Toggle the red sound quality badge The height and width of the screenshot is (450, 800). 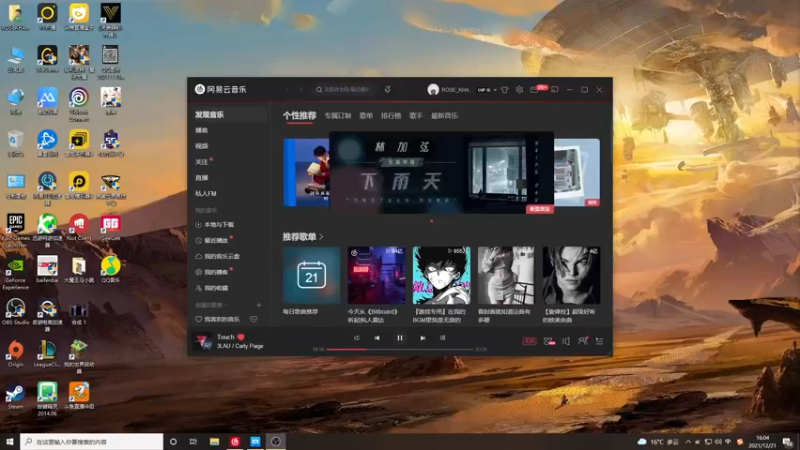530,341
